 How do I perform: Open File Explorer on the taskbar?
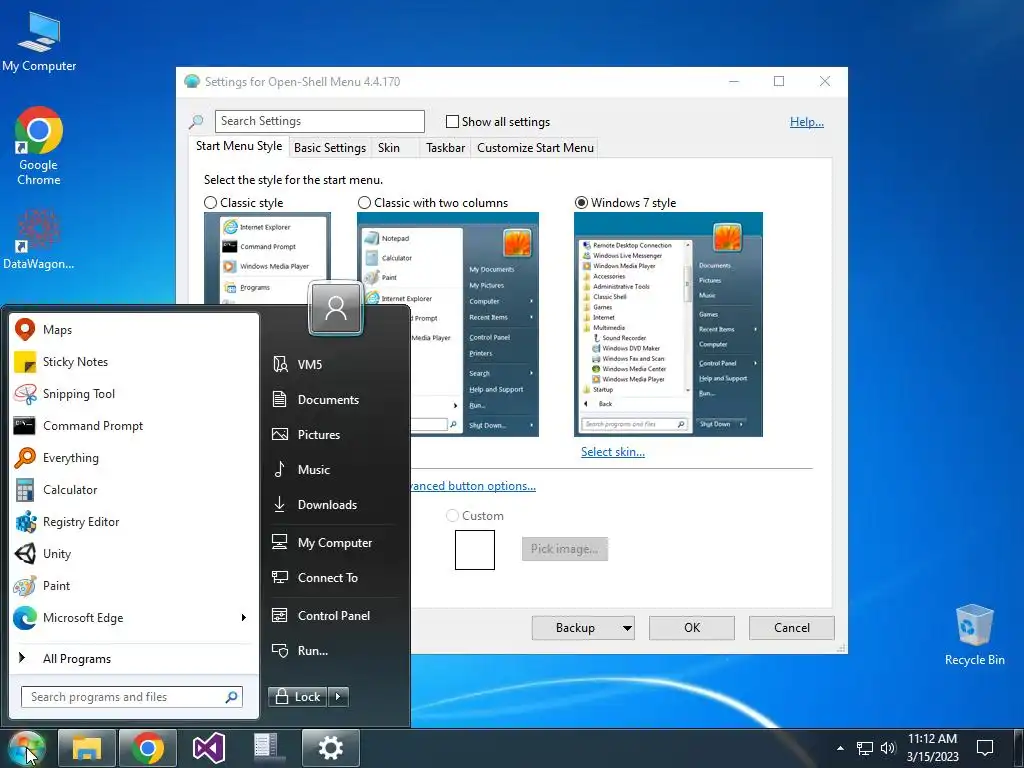click(86, 748)
